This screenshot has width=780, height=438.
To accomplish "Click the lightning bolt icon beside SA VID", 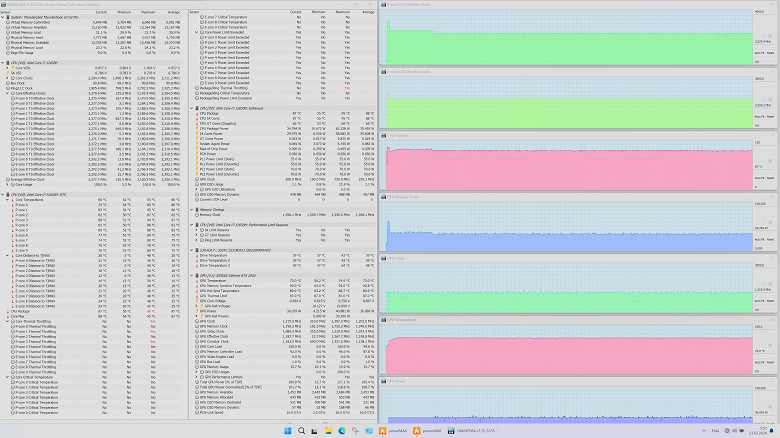I will (x=8, y=73).
